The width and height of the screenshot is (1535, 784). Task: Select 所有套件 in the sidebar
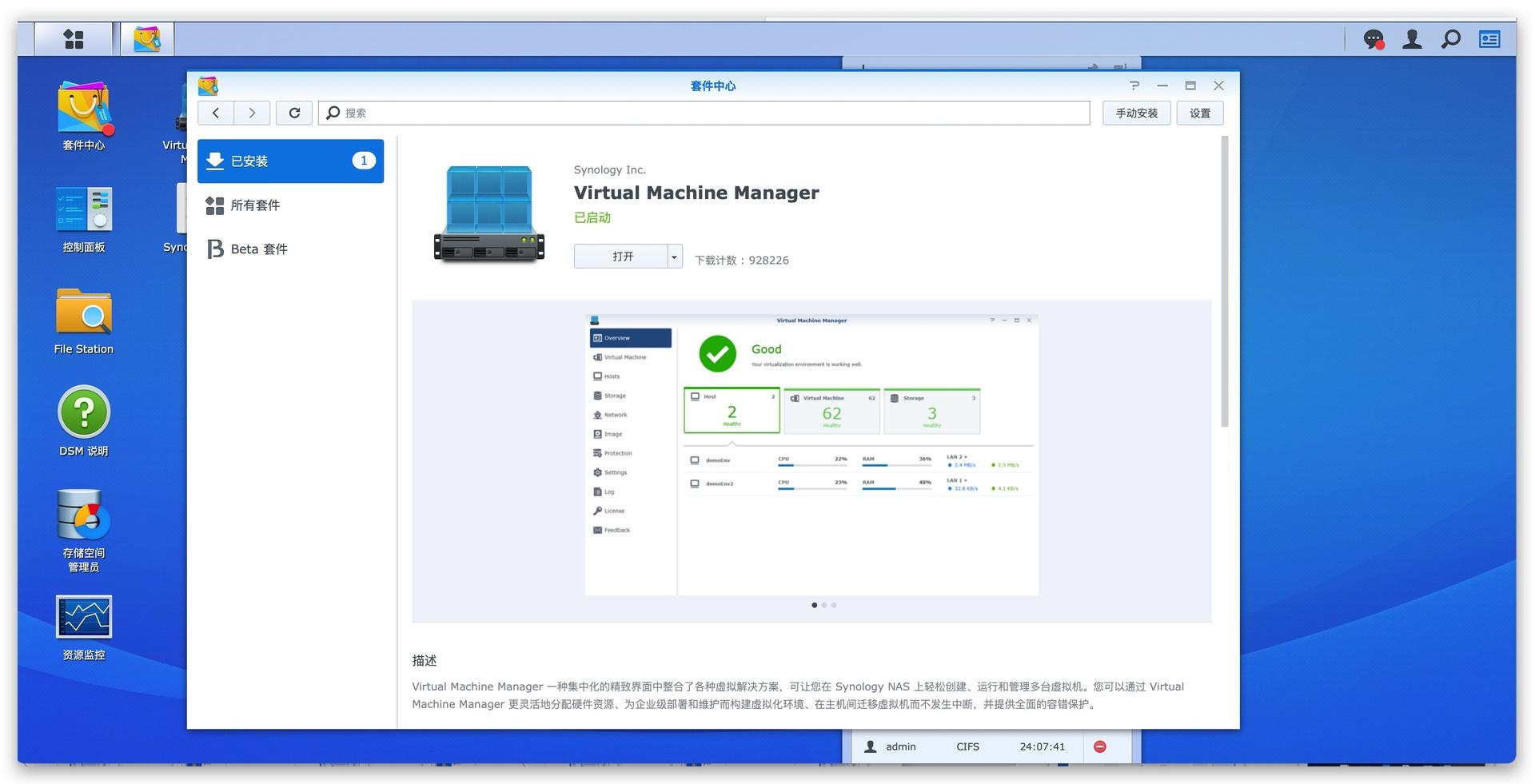click(x=290, y=205)
